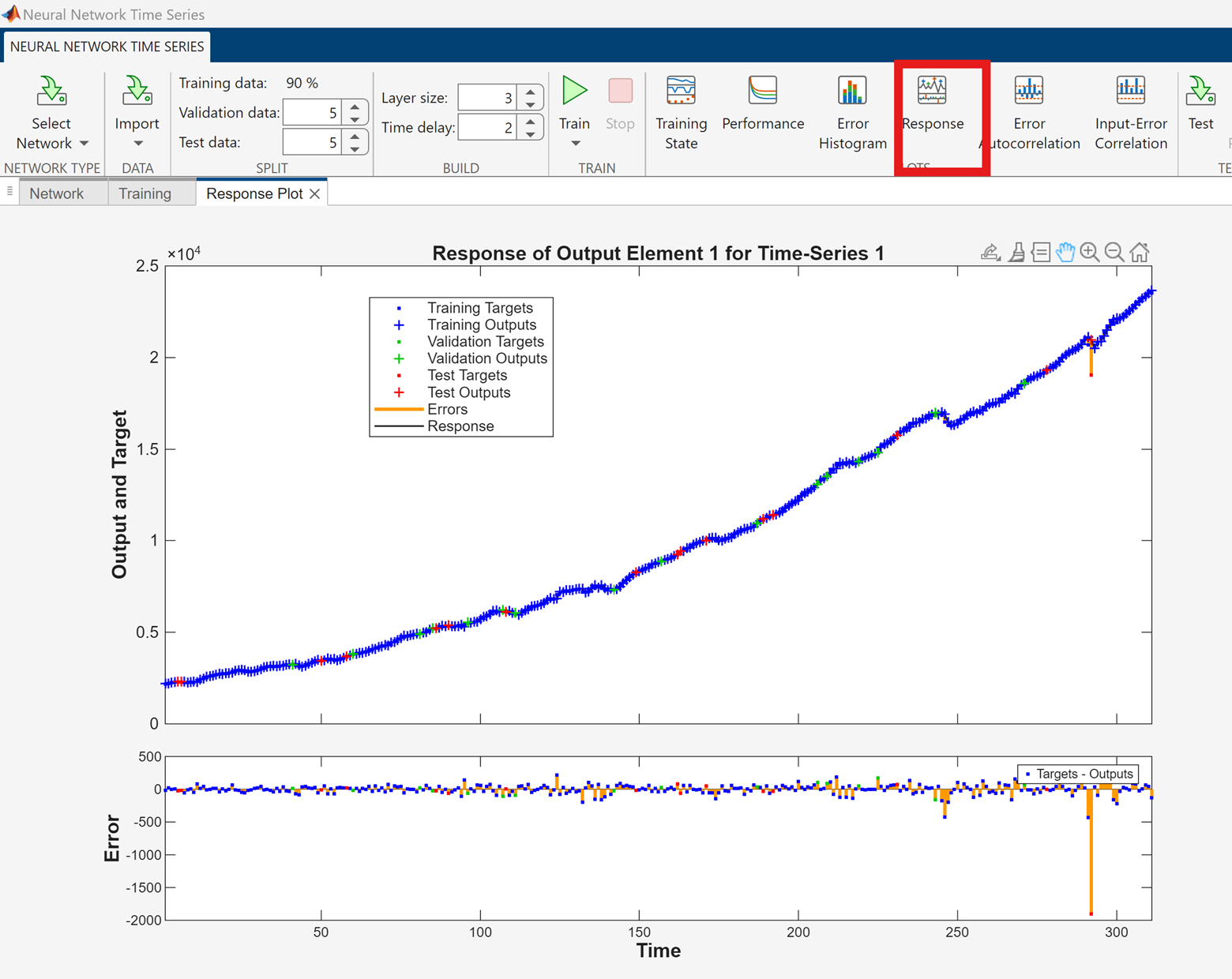The width and height of the screenshot is (1232, 979).
Task: Zoom in using the plot magnifier icon
Action: pos(1090,252)
